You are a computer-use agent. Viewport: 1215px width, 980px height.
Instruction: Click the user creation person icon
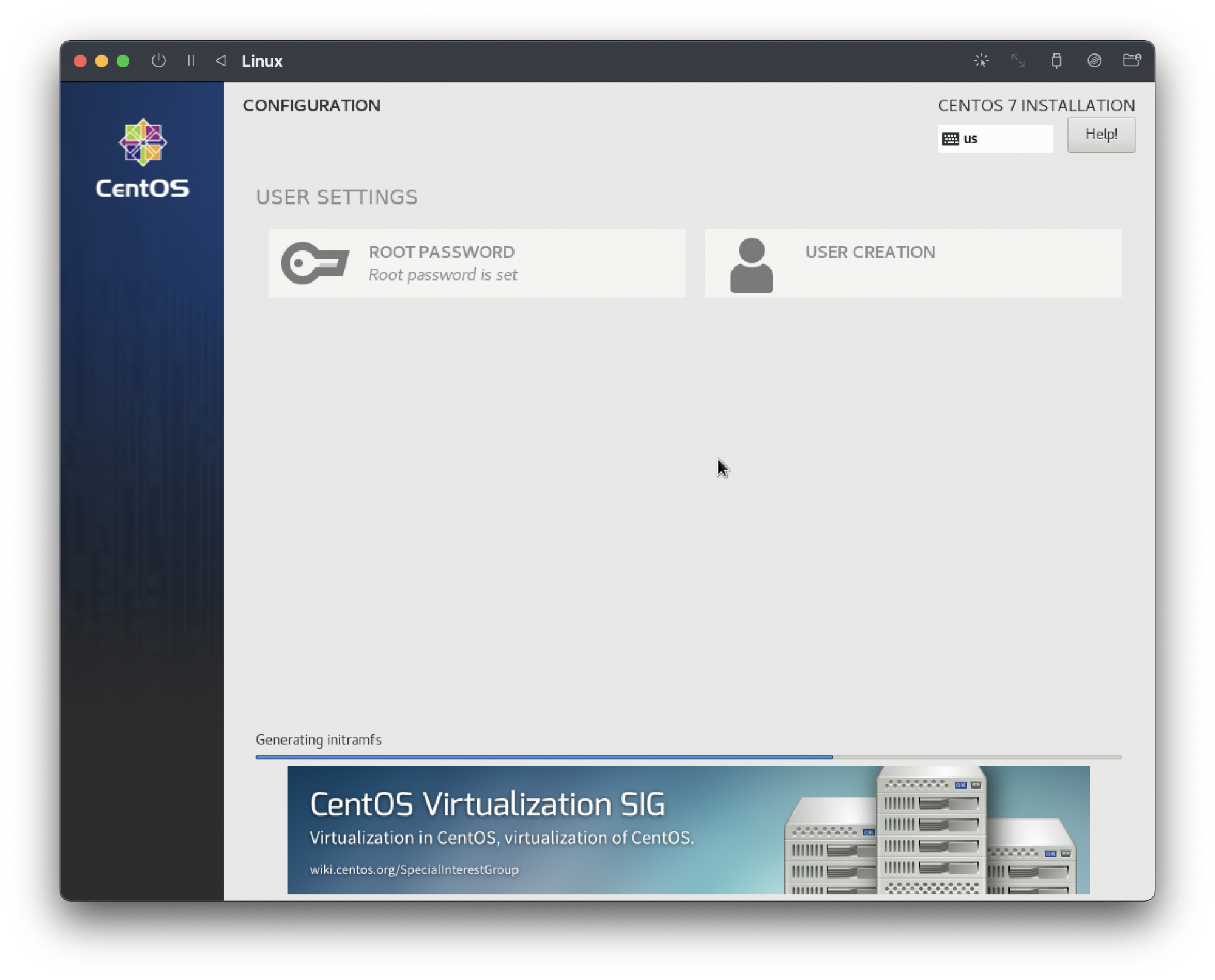(x=751, y=265)
